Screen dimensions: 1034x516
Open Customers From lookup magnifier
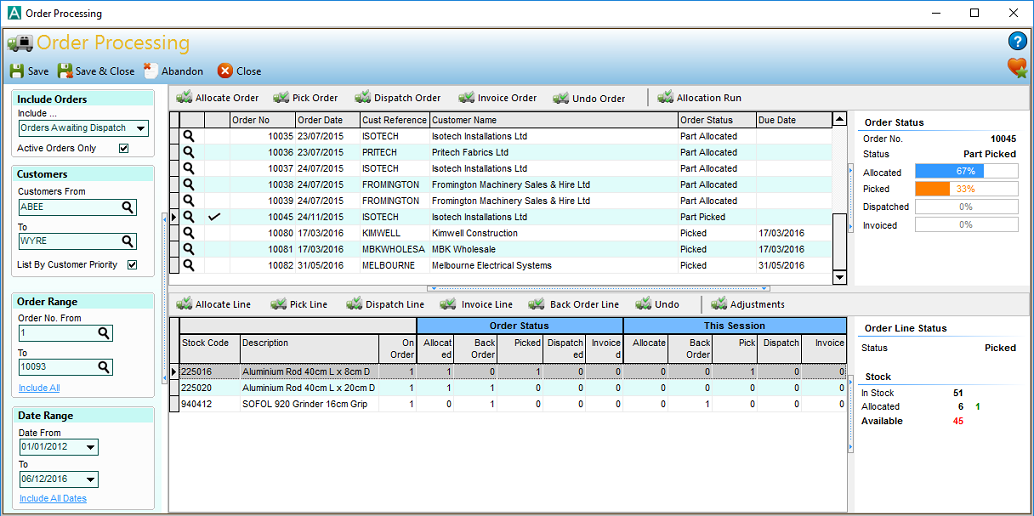127,207
